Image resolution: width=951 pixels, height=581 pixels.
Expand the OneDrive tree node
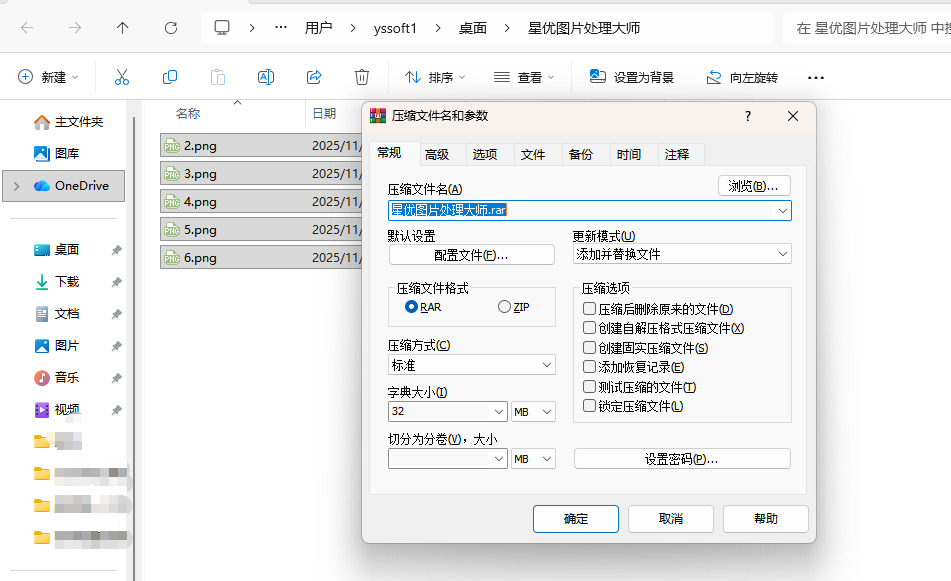pyautogui.click(x=17, y=186)
